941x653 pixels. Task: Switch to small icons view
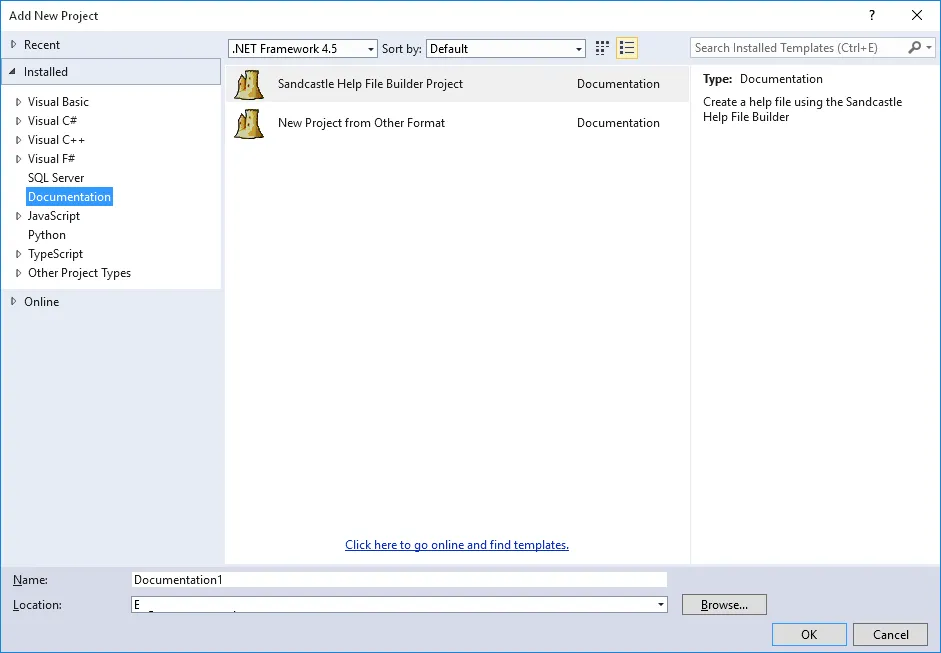click(602, 48)
